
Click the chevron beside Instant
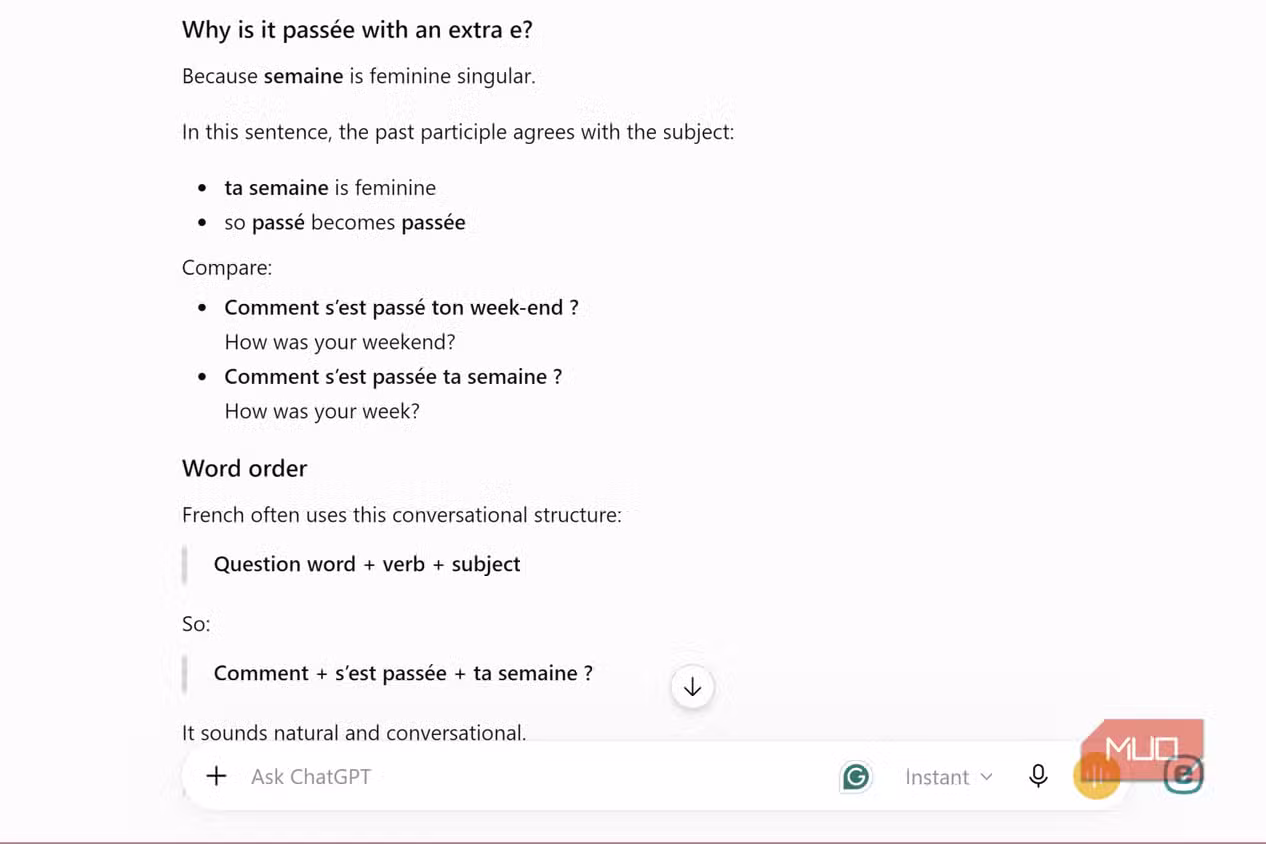tap(986, 777)
